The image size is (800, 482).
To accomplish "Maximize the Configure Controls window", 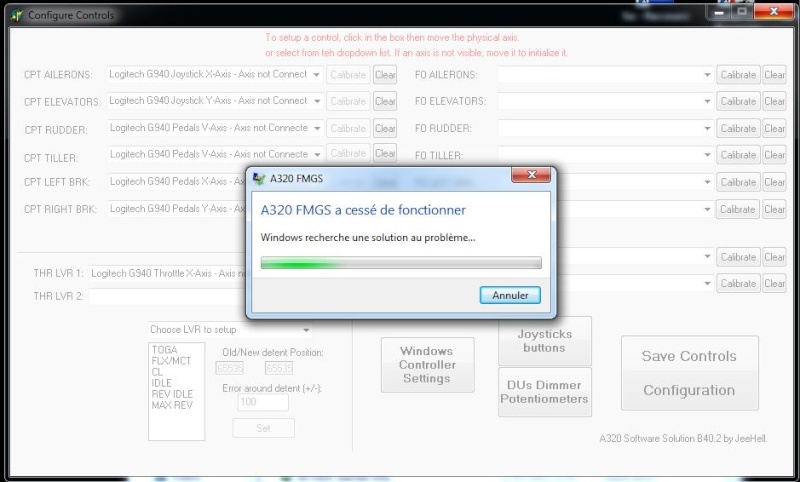I will coord(742,11).
